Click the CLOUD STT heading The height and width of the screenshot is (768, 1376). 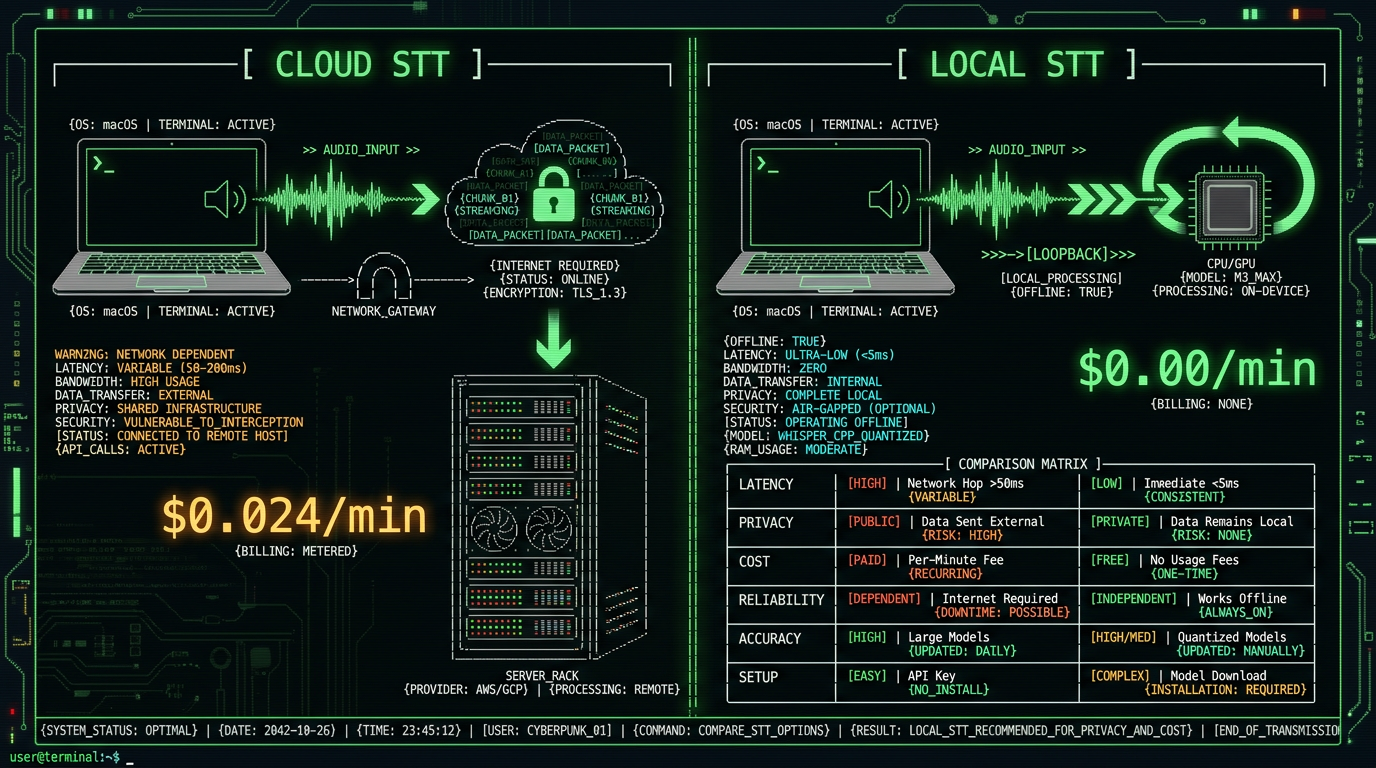coord(363,64)
